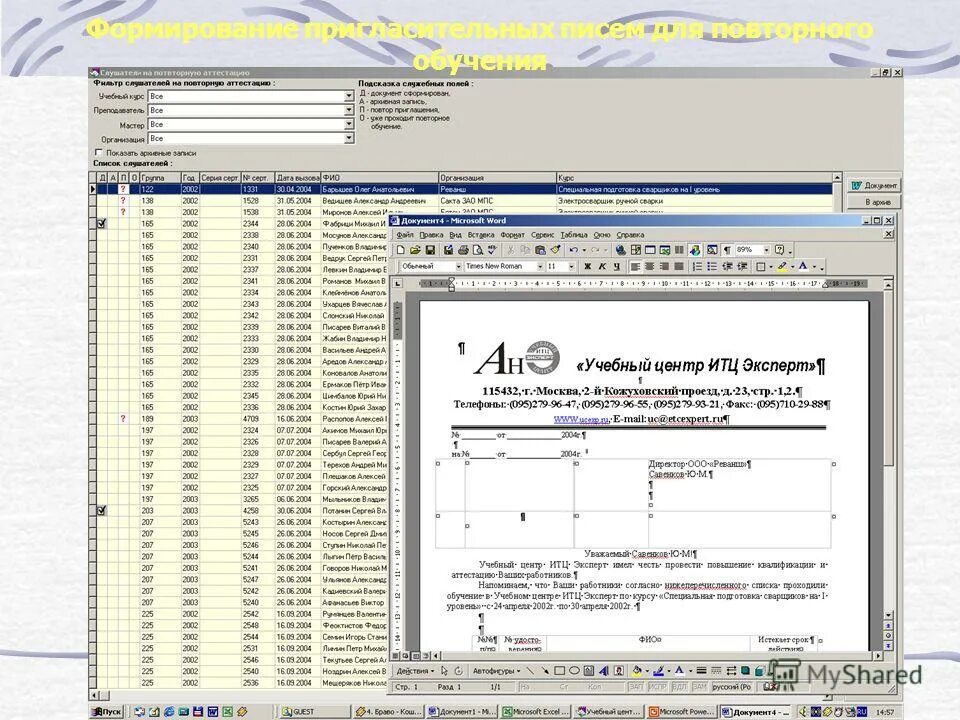960x720 pixels.
Task: Click the bulleted list icon
Action: 711,266
